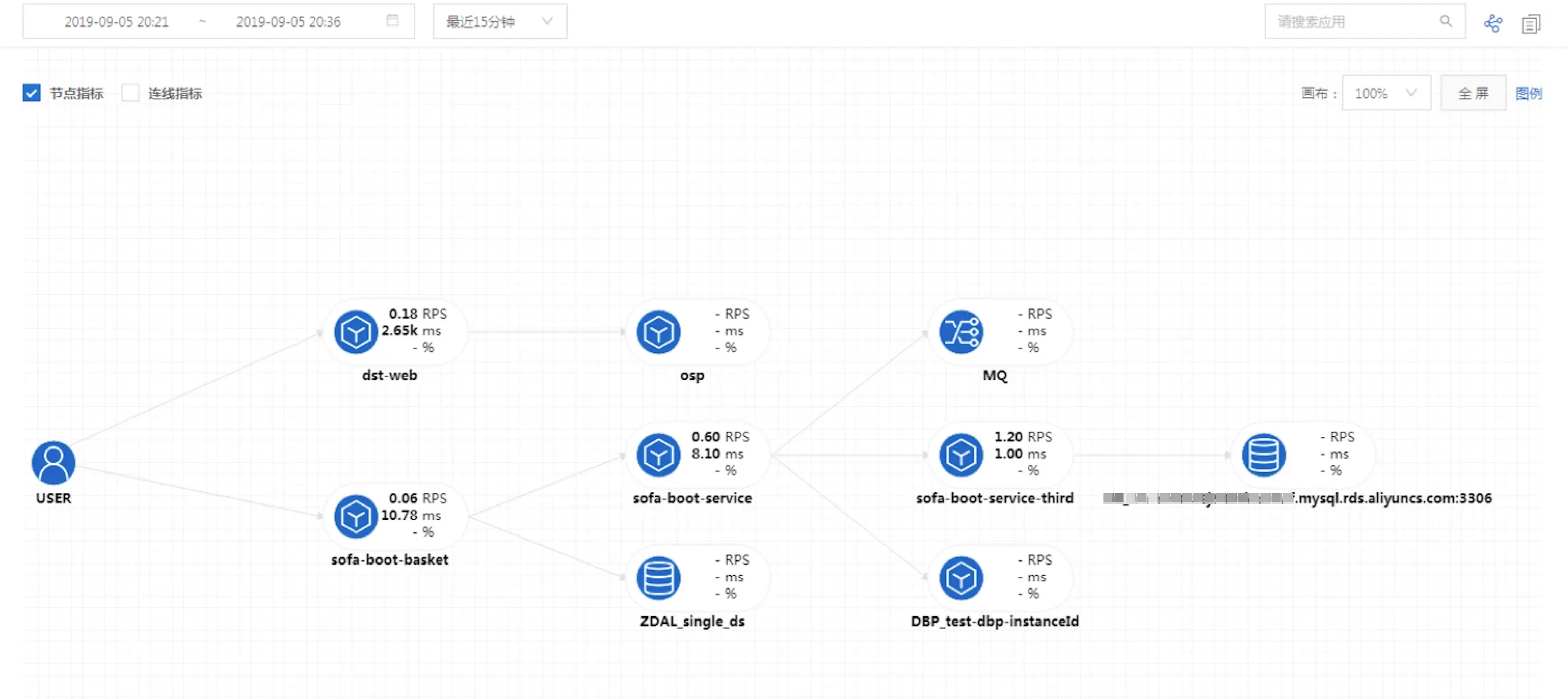This screenshot has width=1568, height=699.
Task: Expand the 最近15分钟 time range dropdown
Action: [500, 22]
